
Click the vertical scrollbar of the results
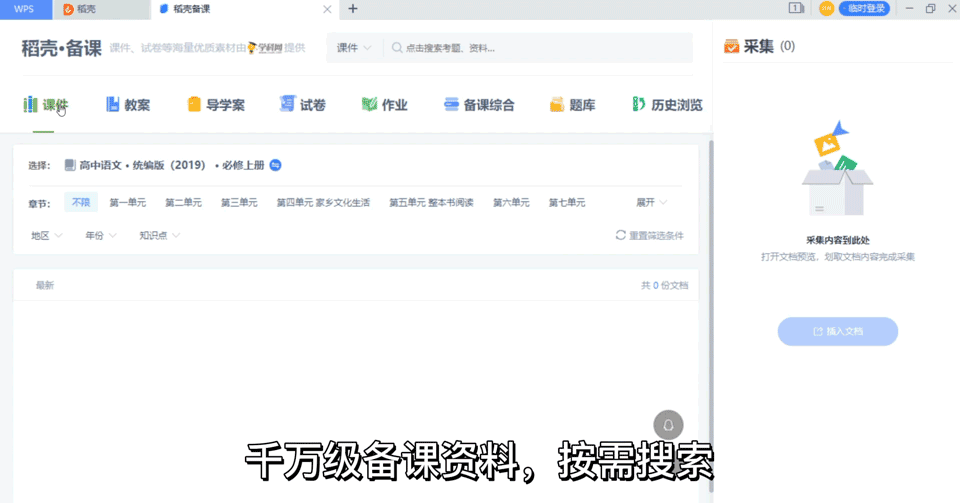click(711, 317)
